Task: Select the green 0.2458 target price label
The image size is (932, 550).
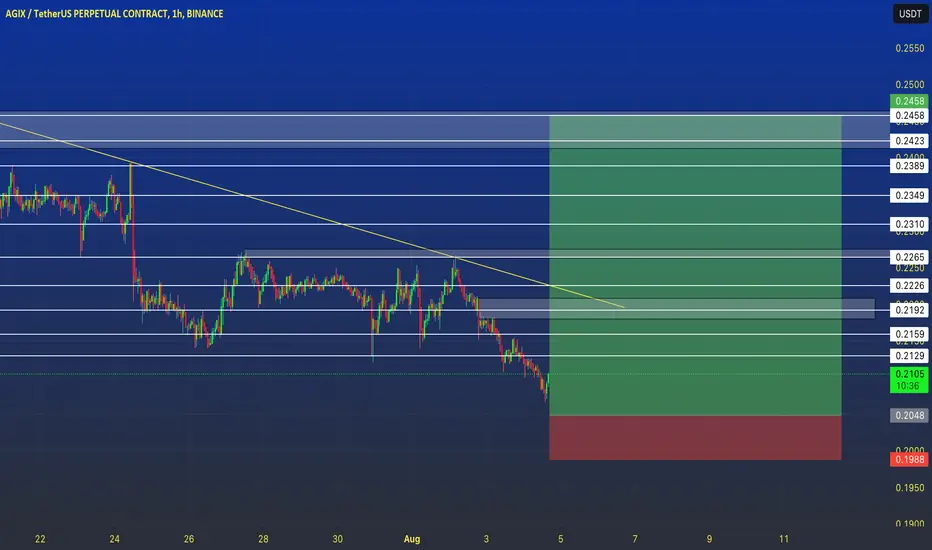Action: (x=909, y=101)
